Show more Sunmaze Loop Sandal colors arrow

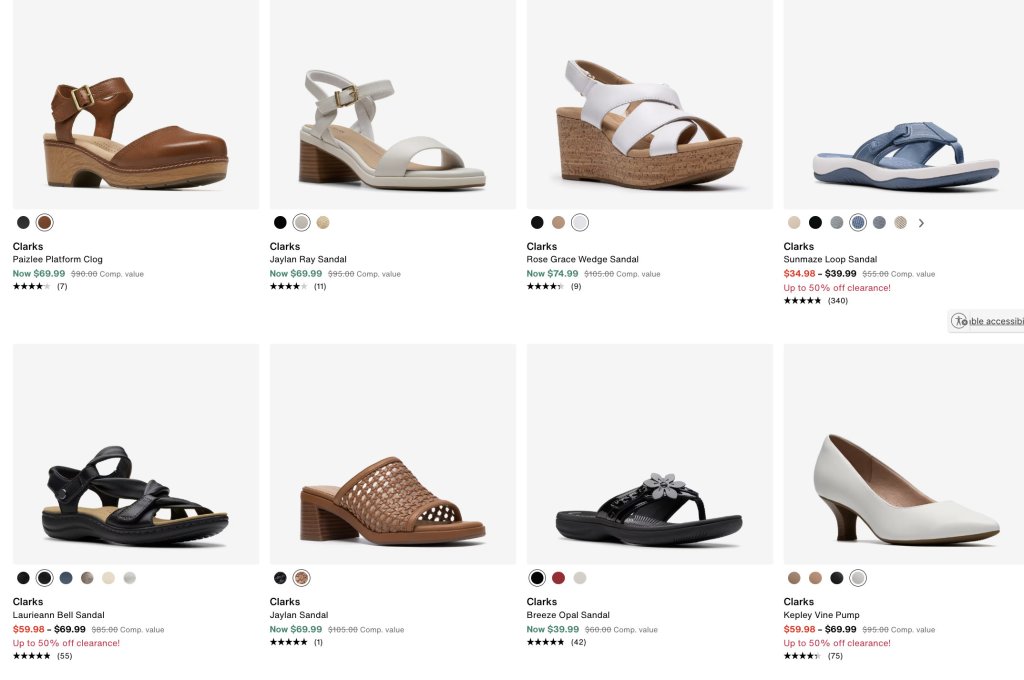tap(921, 223)
